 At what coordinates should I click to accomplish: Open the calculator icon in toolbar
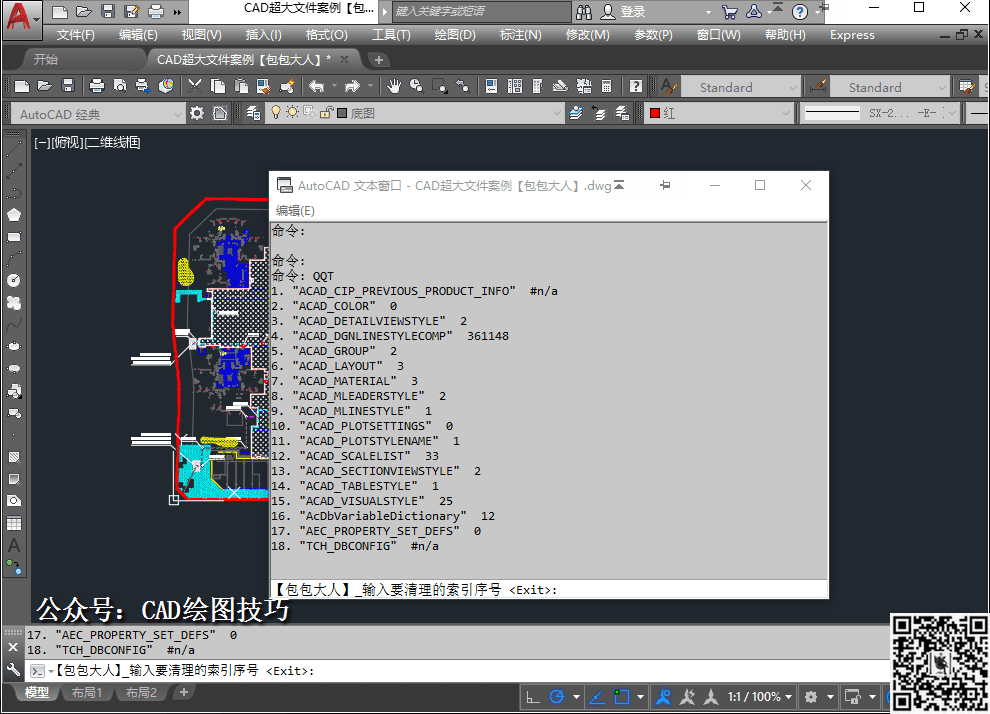pos(606,86)
